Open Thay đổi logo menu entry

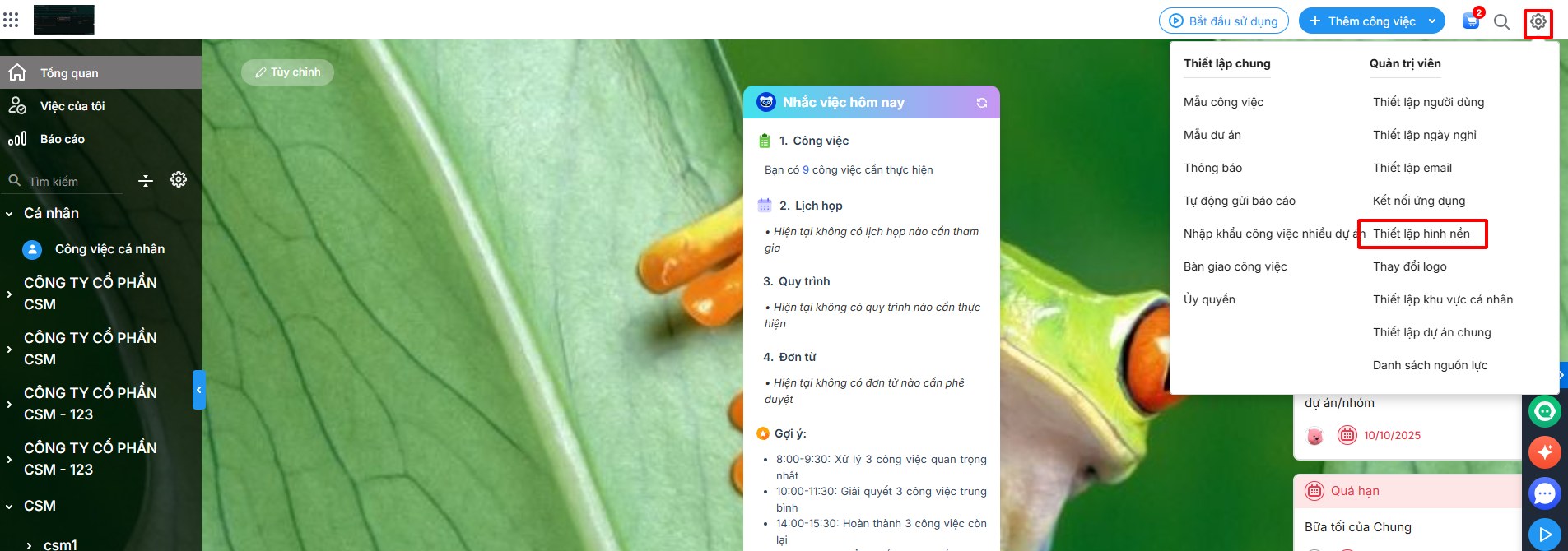(1409, 266)
